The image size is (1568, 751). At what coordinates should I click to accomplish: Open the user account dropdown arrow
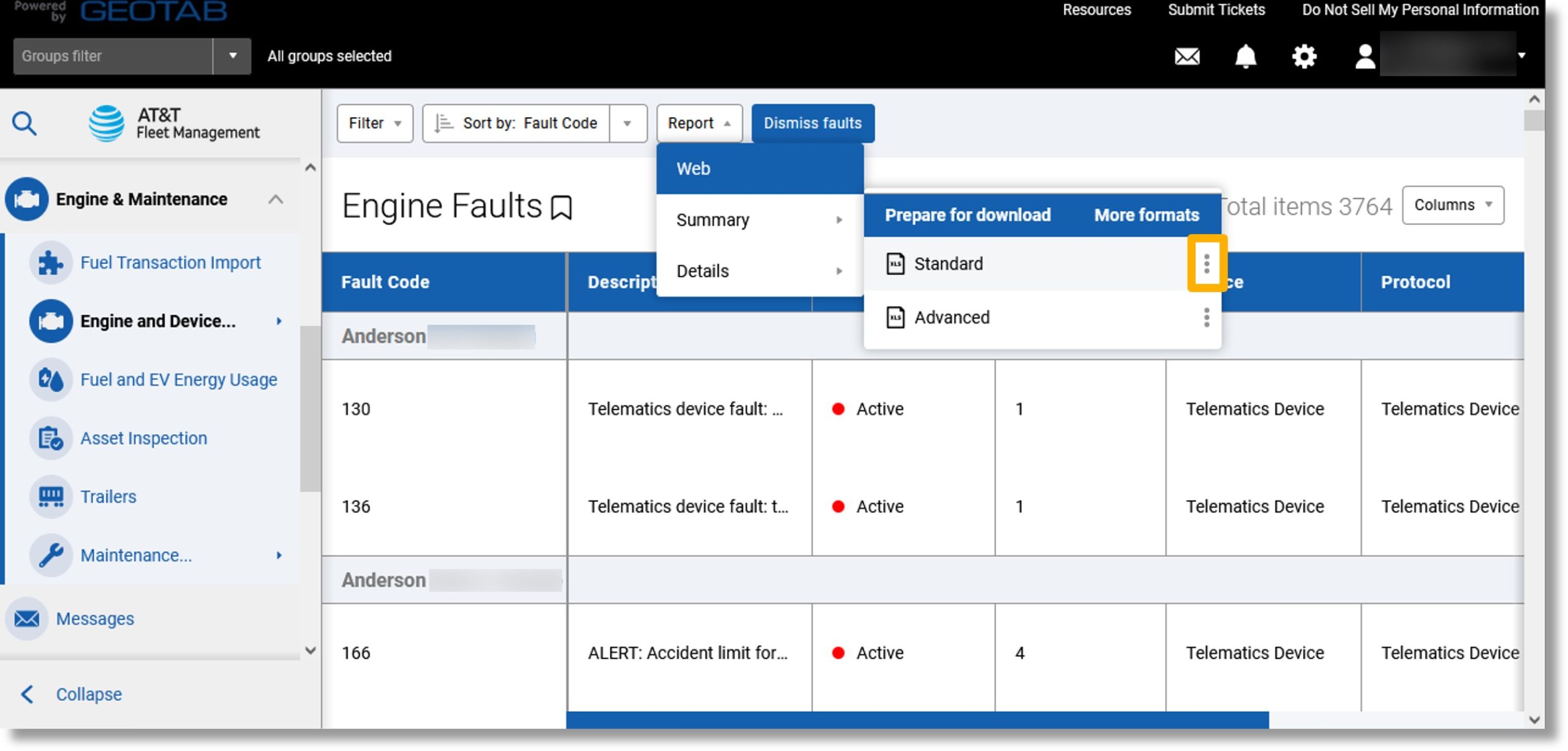(1521, 56)
